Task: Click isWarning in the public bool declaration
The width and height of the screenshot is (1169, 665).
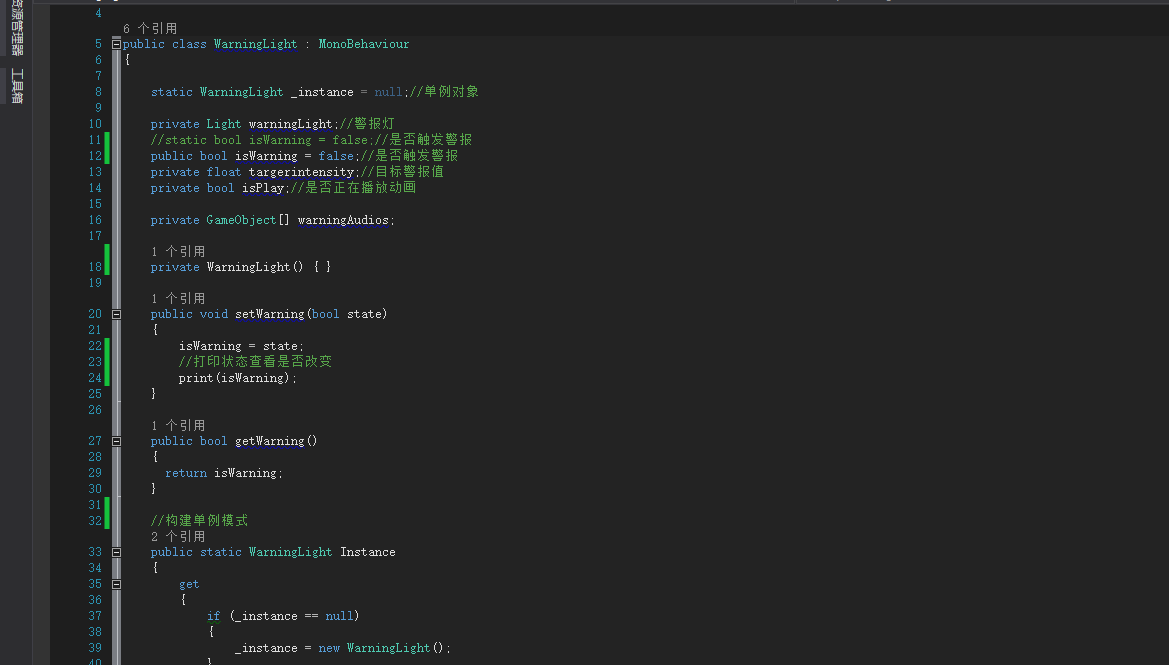Action: [x=266, y=156]
